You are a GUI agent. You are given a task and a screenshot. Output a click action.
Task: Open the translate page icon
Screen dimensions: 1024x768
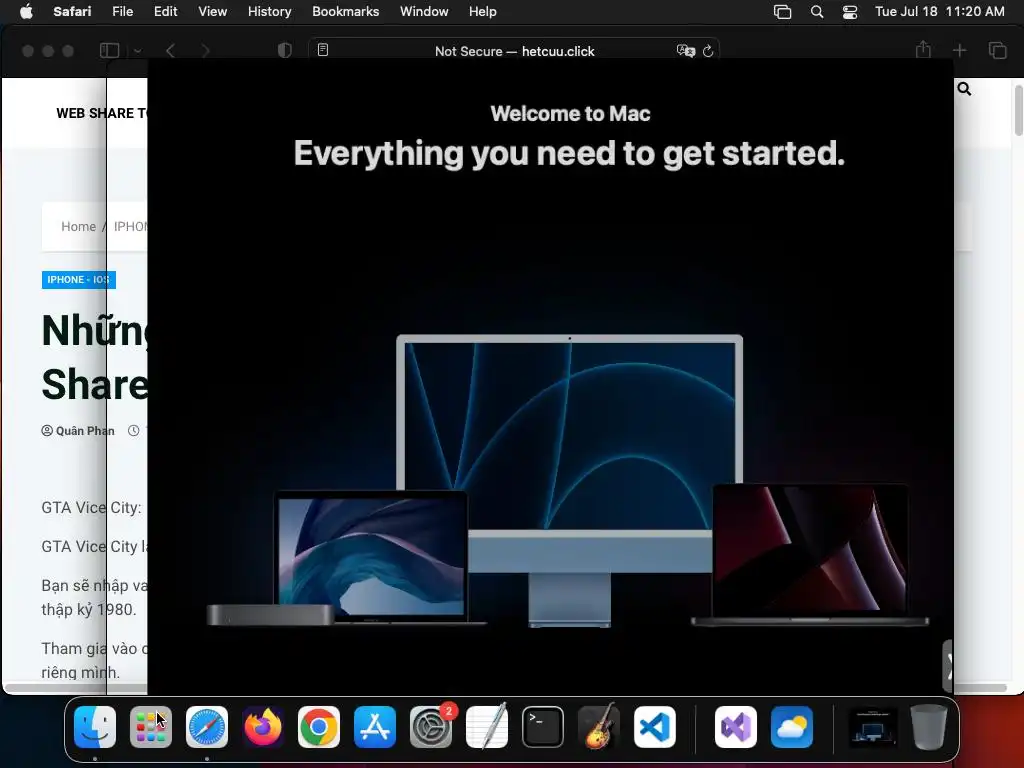(686, 50)
